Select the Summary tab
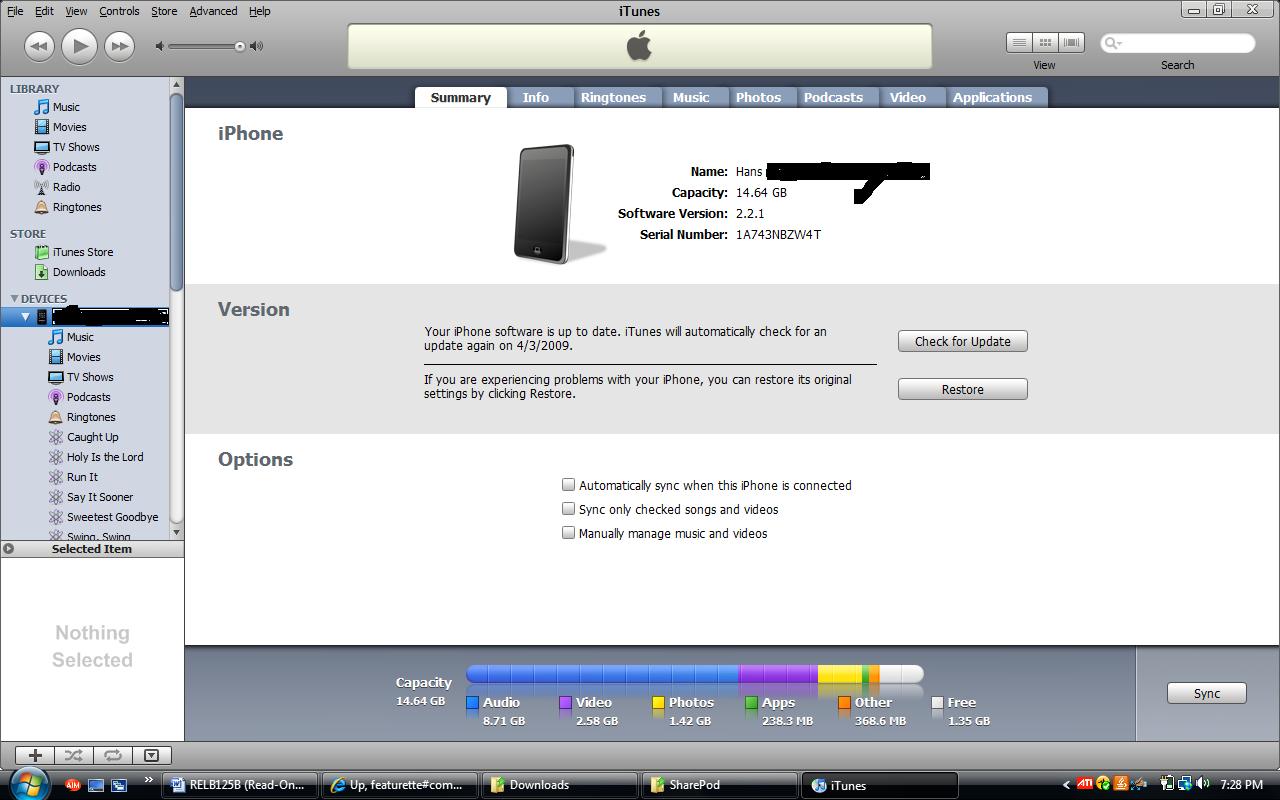The image size is (1280, 800). tap(460, 97)
